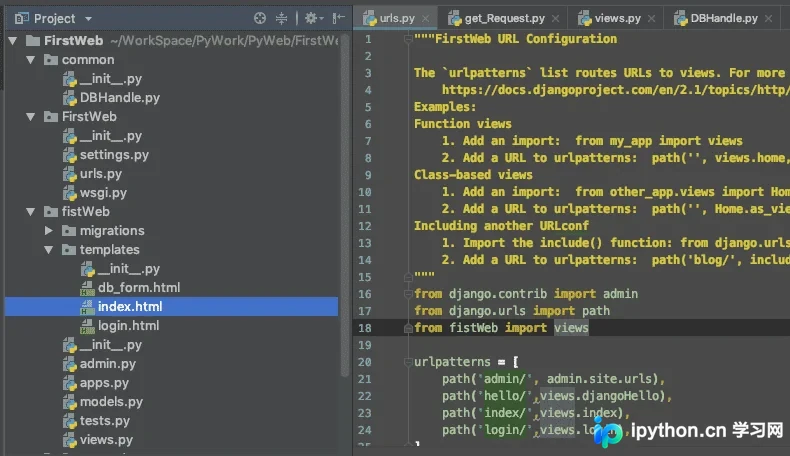Image resolution: width=790 pixels, height=456 pixels.
Task: Open the Project panel gear settings
Action: (313, 19)
